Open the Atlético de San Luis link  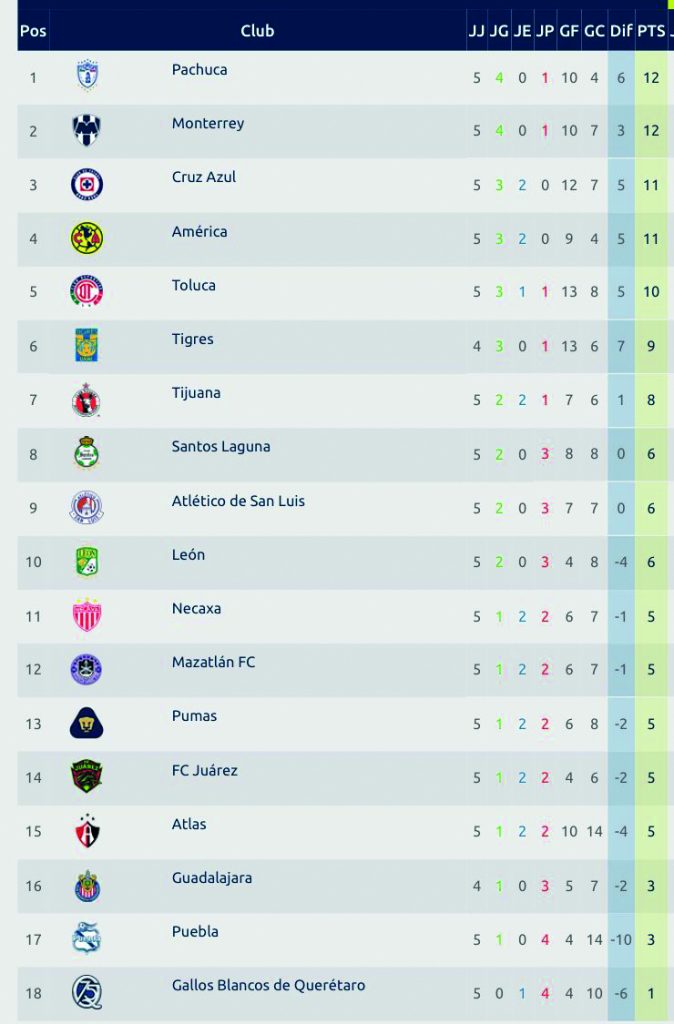tap(238, 500)
